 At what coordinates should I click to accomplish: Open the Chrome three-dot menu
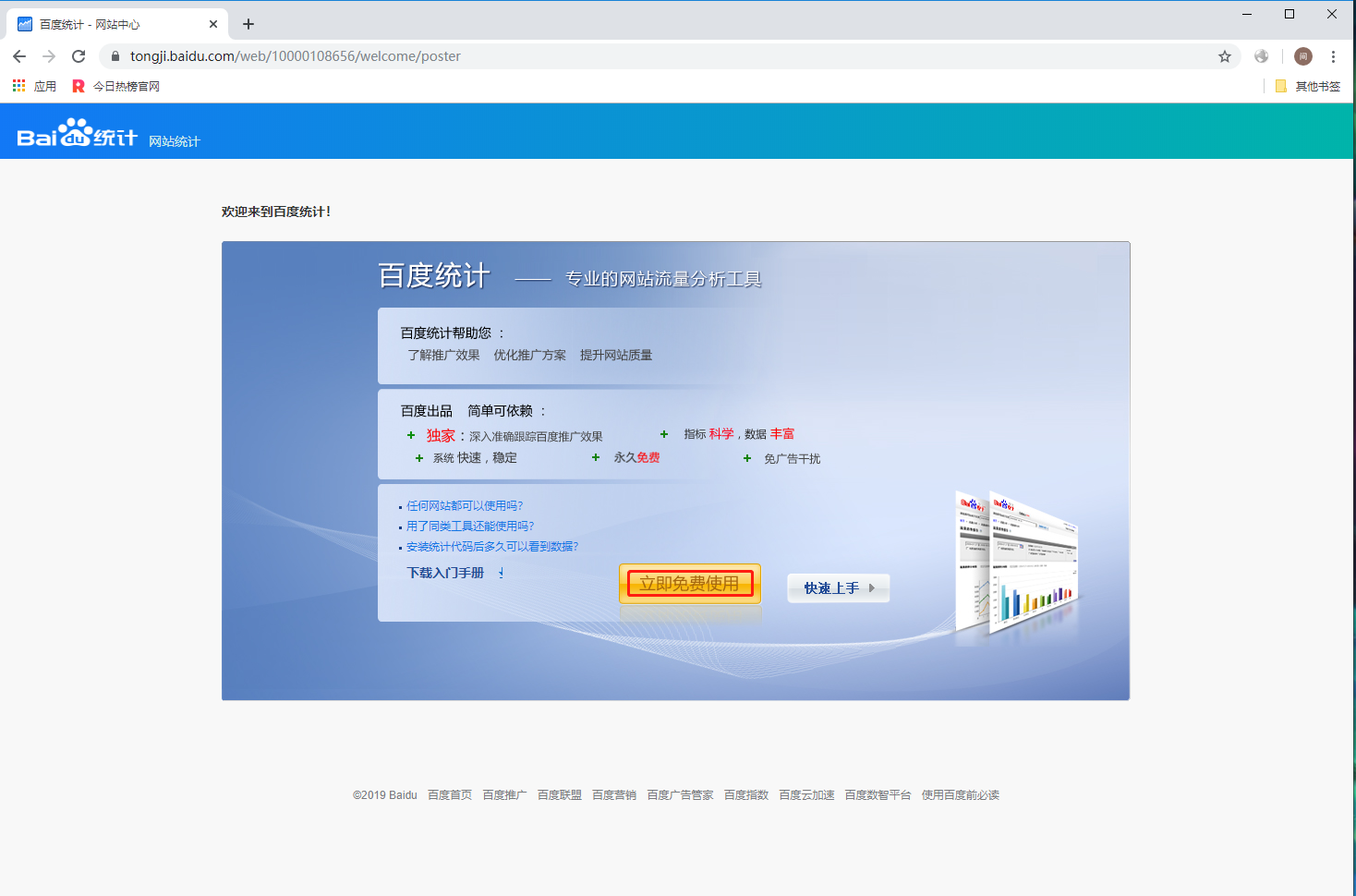pos(1333,56)
